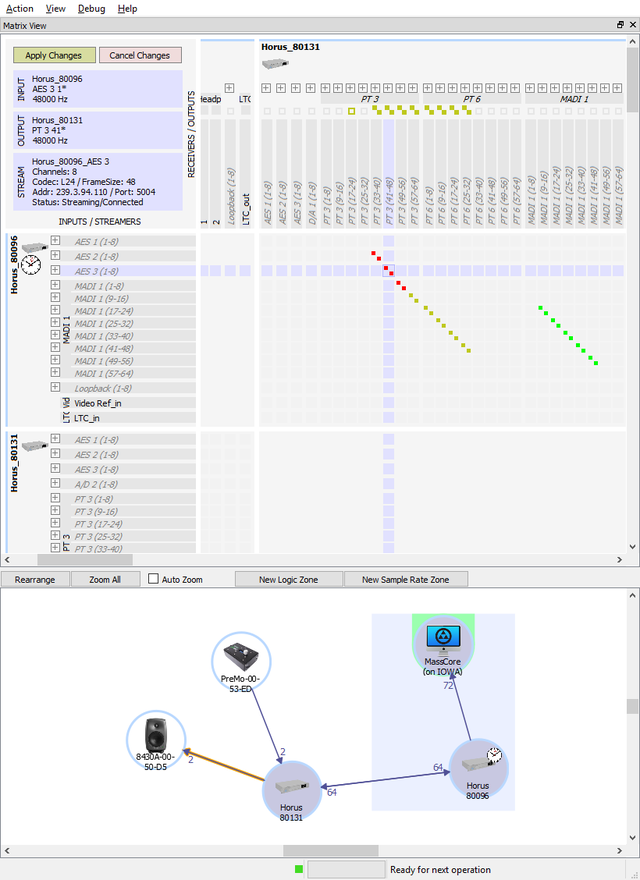Expand Horus_80096 Loopback (1-8) input row

(55, 387)
